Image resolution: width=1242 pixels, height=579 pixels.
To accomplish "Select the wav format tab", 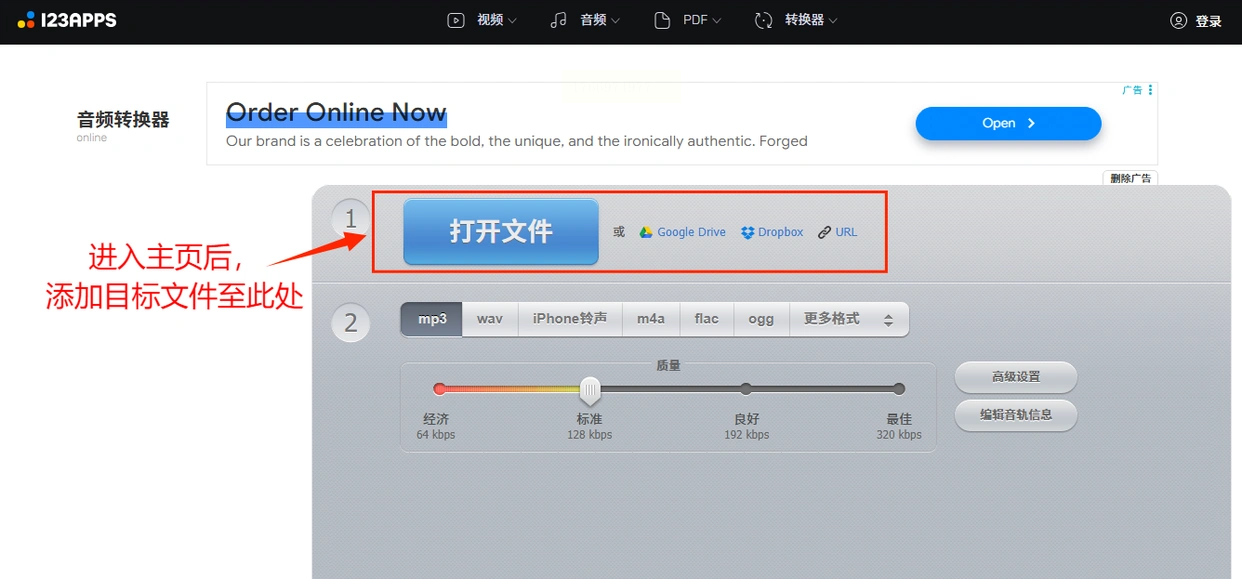I will click(490, 319).
